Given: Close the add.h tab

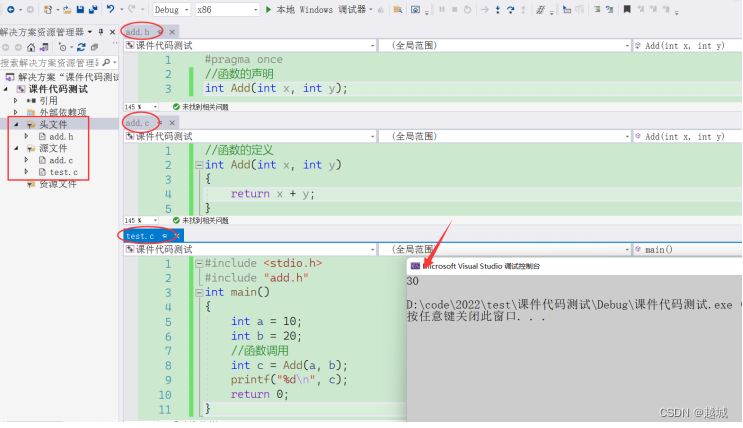Looking at the screenshot, I should (x=172, y=32).
